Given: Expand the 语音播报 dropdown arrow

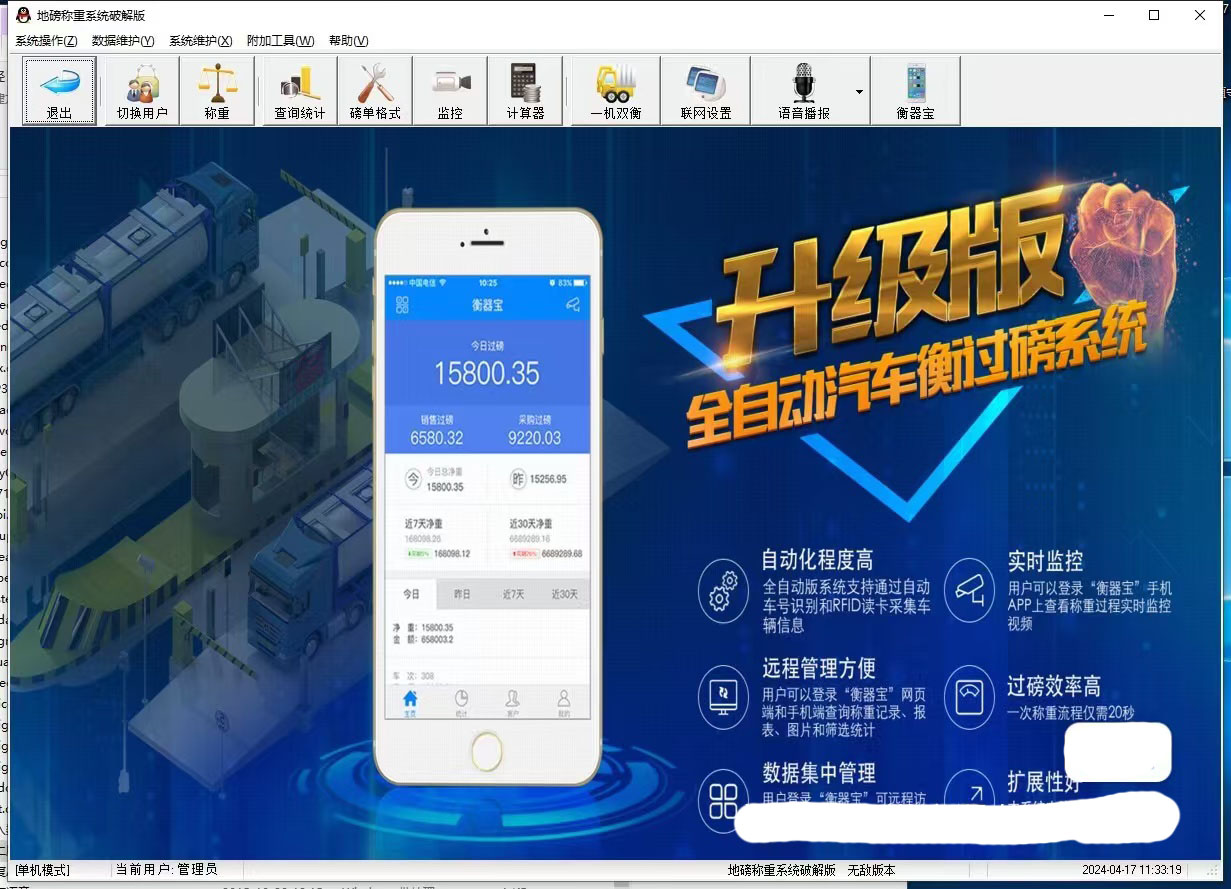Looking at the screenshot, I should tap(859, 92).
